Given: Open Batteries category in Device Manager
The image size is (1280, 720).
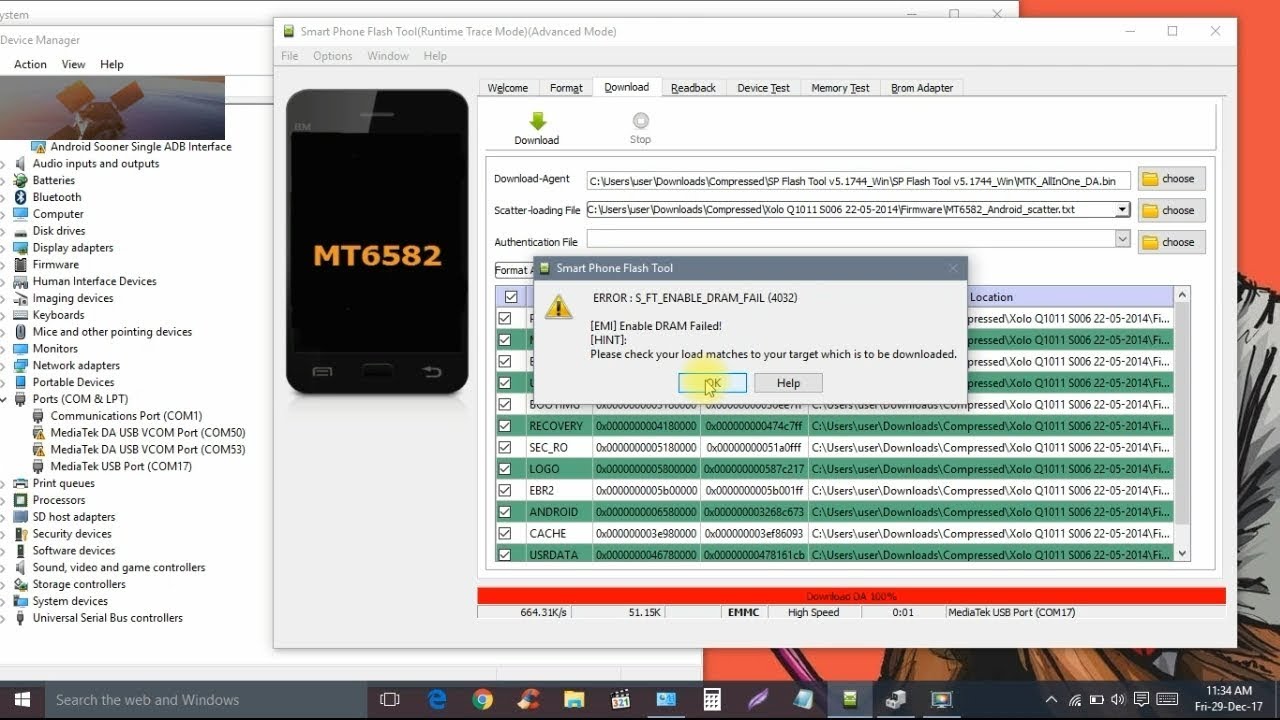Looking at the screenshot, I should coord(53,180).
